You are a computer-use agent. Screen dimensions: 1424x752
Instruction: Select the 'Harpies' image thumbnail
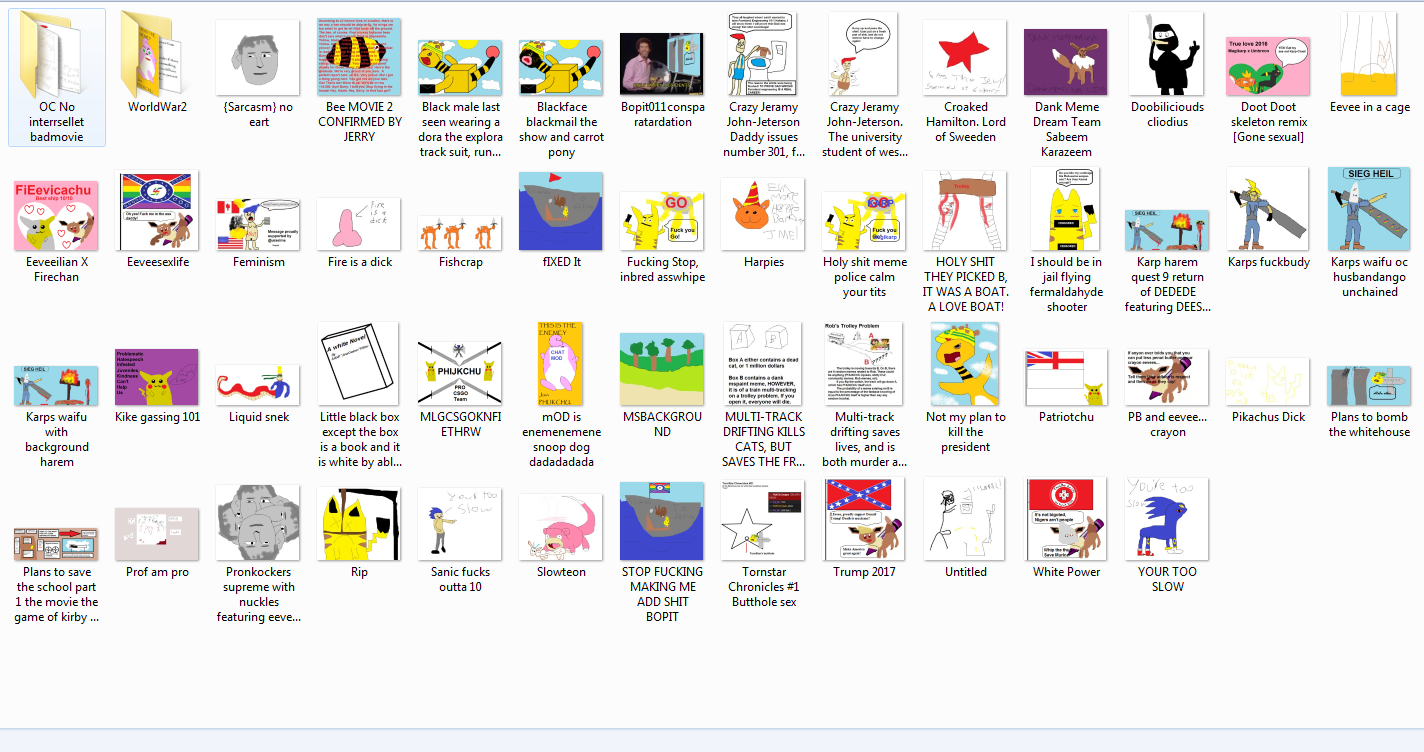(763, 215)
